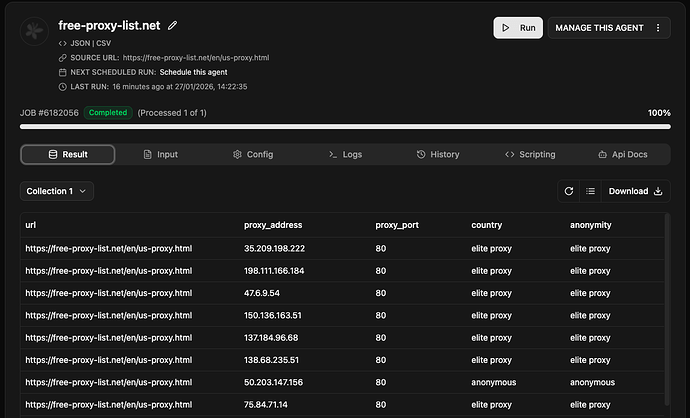Click JOB #6182056 label

click(x=49, y=113)
